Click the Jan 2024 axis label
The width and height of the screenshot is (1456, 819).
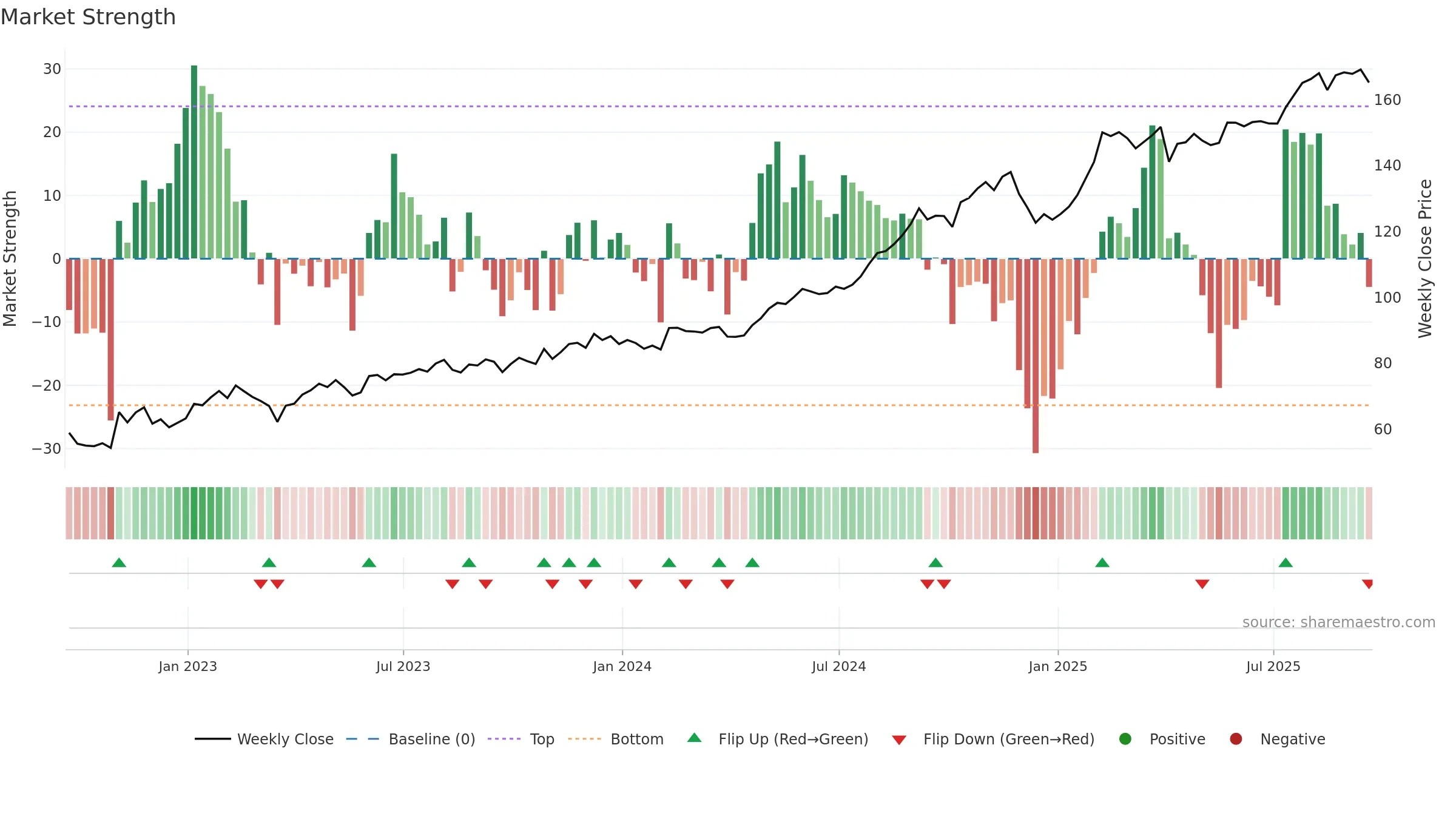pos(622,666)
